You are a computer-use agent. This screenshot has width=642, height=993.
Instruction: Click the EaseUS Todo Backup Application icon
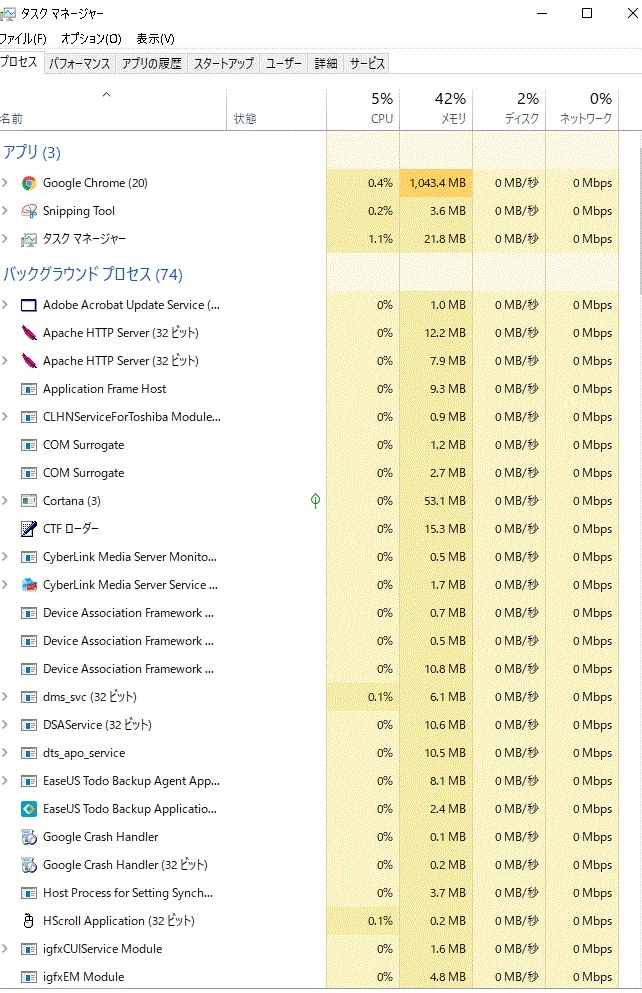click(x=29, y=809)
